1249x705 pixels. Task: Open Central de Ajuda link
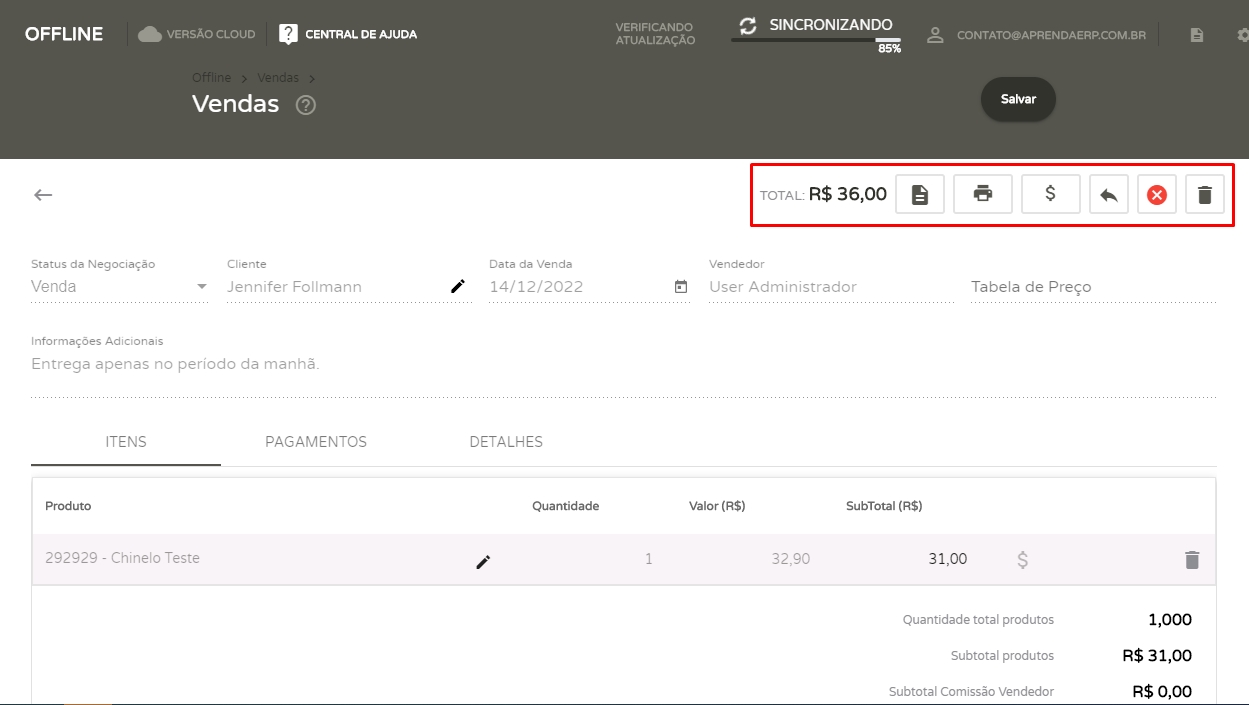pyautogui.click(x=349, y=34)
